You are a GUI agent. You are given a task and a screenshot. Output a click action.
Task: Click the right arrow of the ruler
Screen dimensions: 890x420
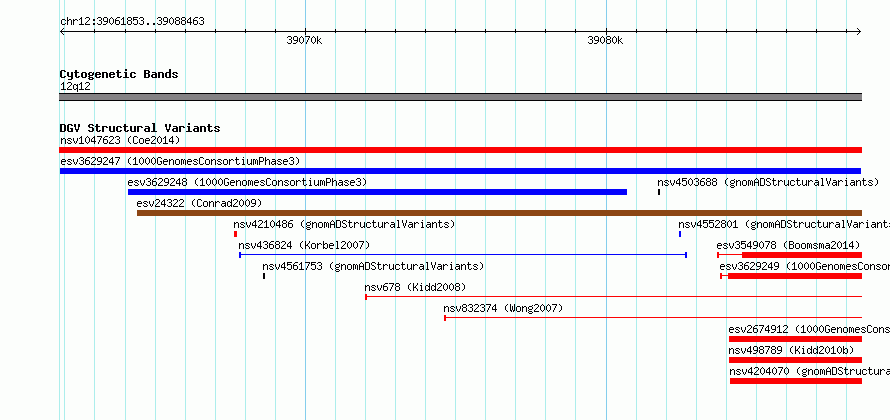click(x=859, y=32)
